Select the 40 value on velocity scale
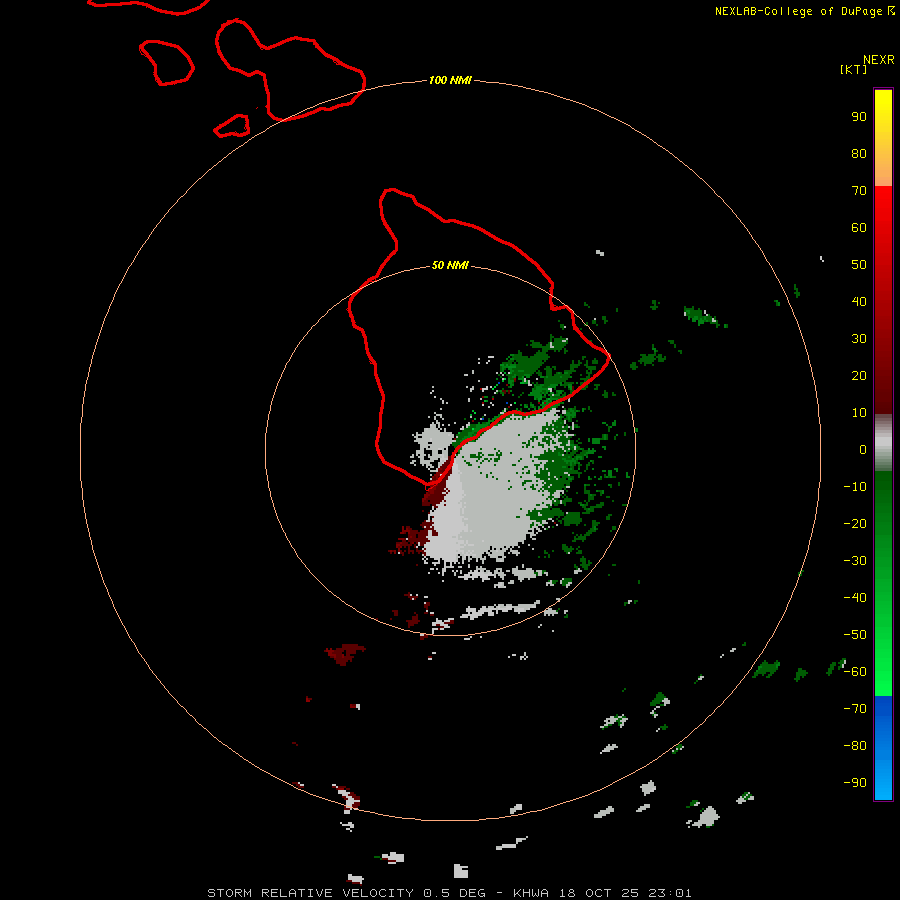 pyautogui.click(x=859, y=301)
